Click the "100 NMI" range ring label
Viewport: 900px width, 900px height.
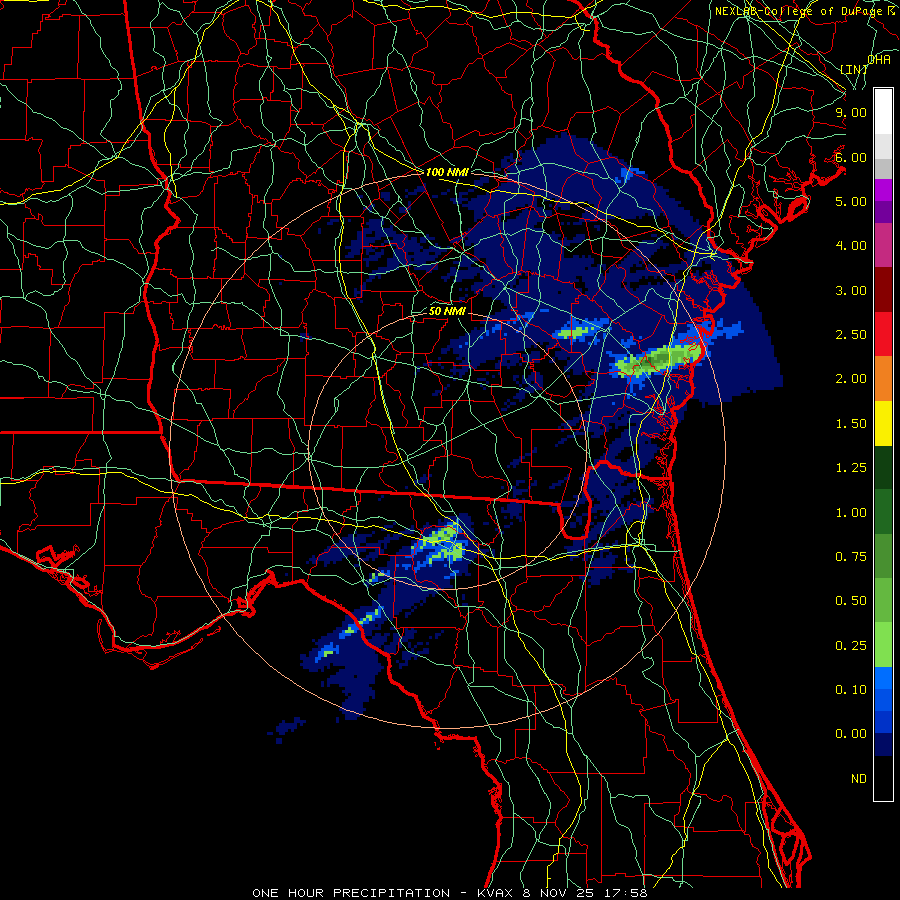(x=447, y=172)
